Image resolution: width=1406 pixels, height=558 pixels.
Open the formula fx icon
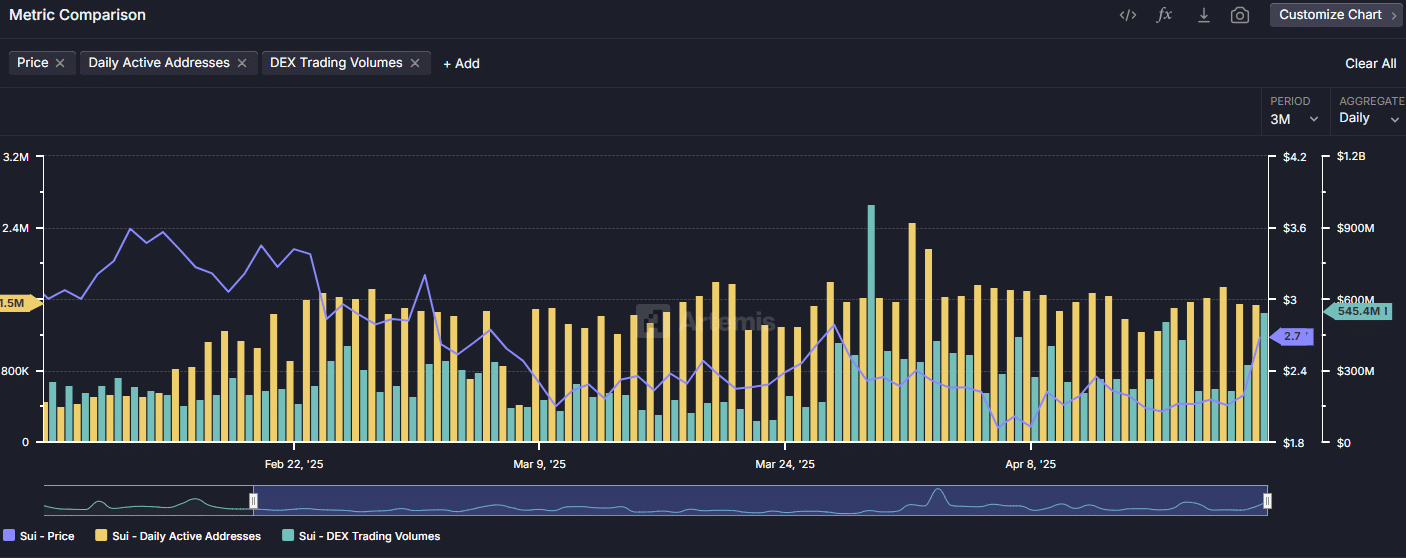pyautogui.click(x=1164, y=15)
